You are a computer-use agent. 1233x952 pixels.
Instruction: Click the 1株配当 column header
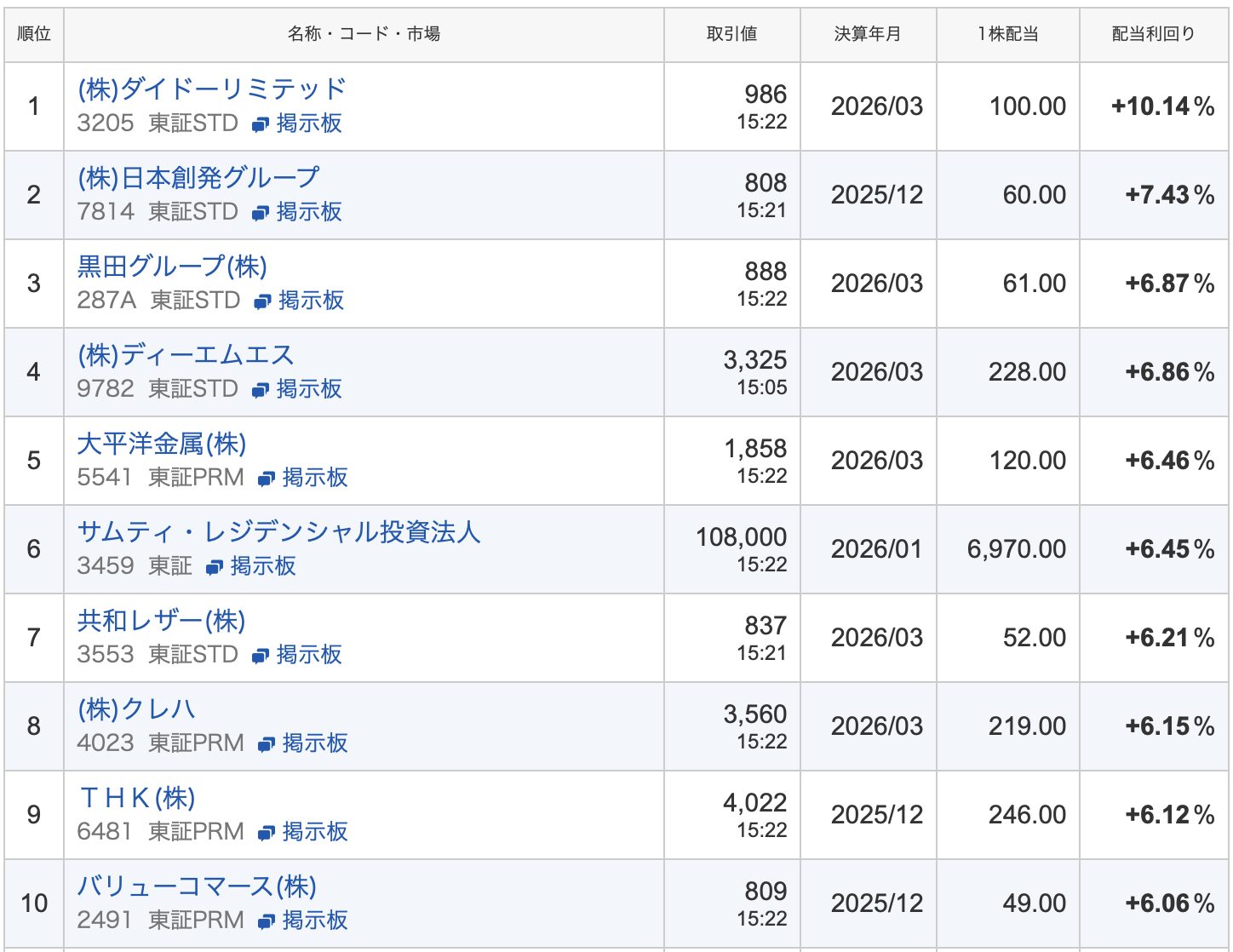(x=1008, y=34)
